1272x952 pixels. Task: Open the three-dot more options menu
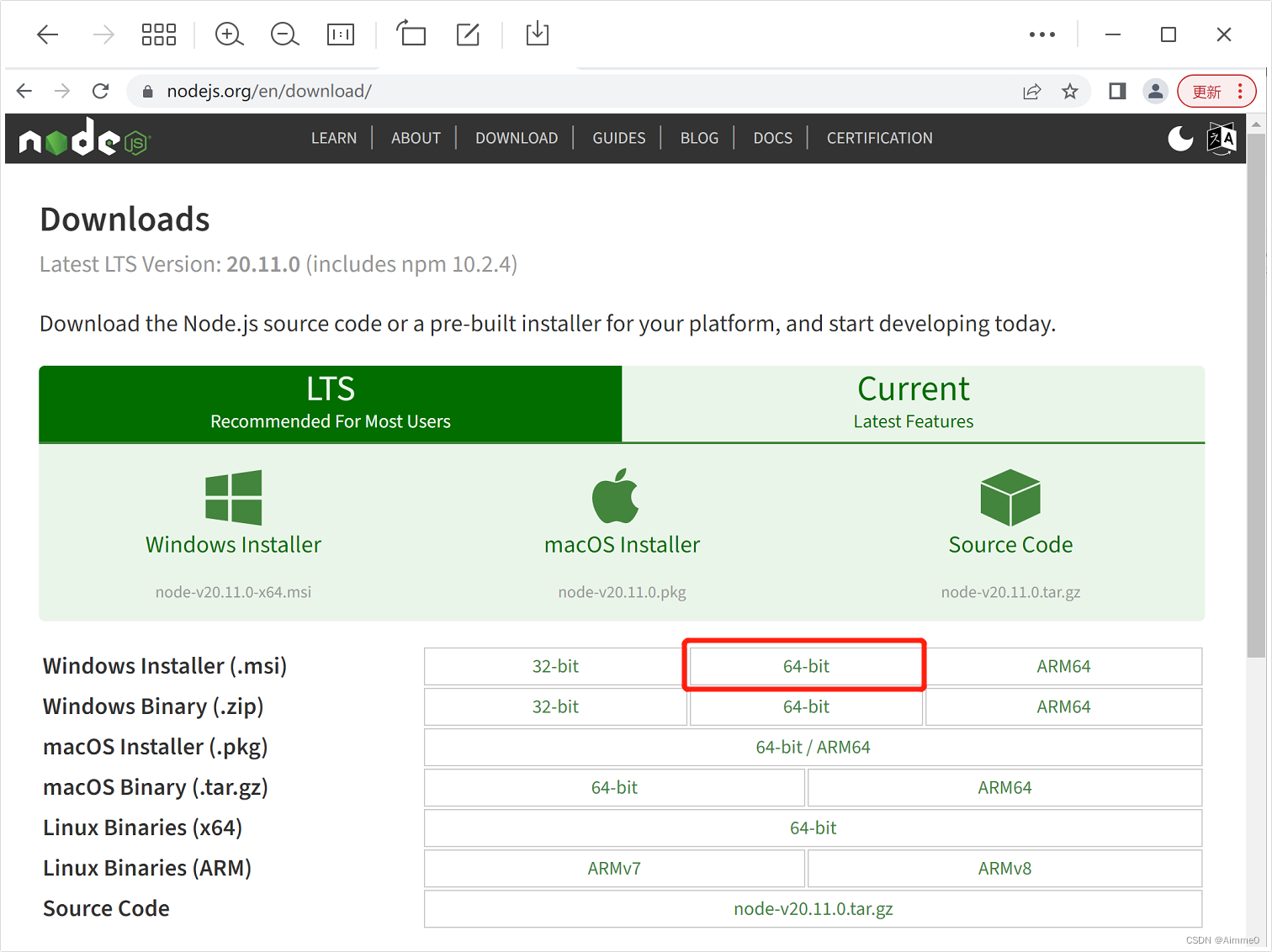(1042, 34)
